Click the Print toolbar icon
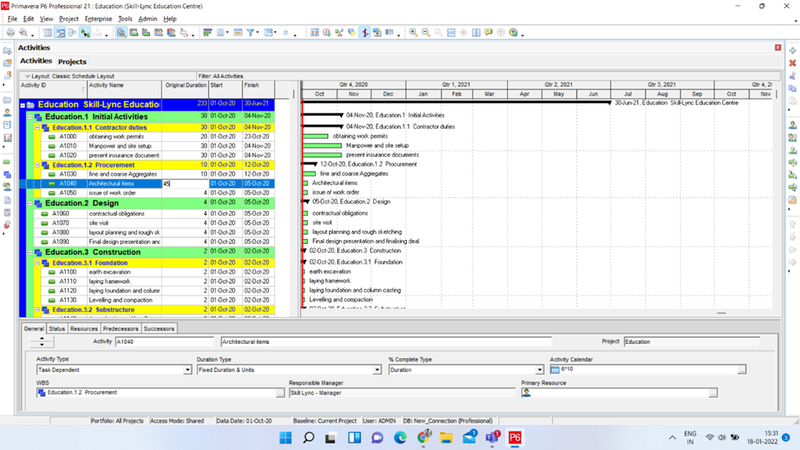This screenshot has width=800, height=450. coord(11,33)
